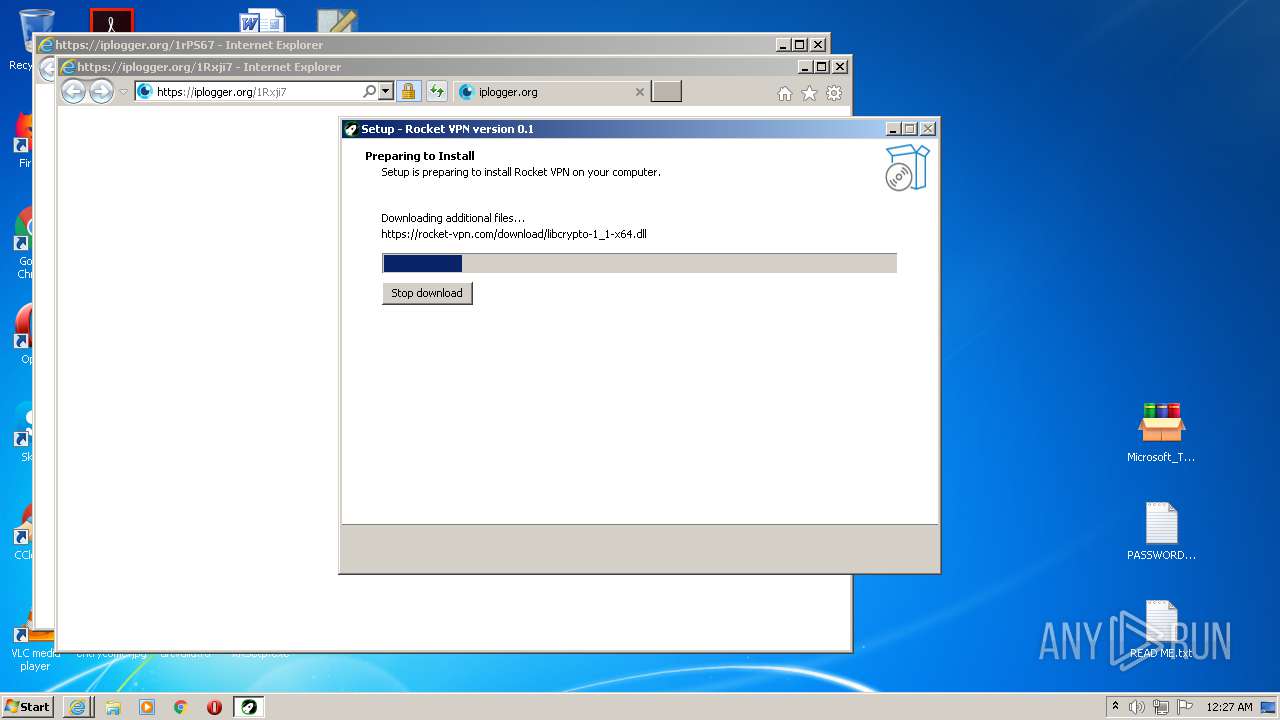The height and width of the screenshot is (720, 1280).
Task: Open Opera from the taskbar
Action: 214,707
